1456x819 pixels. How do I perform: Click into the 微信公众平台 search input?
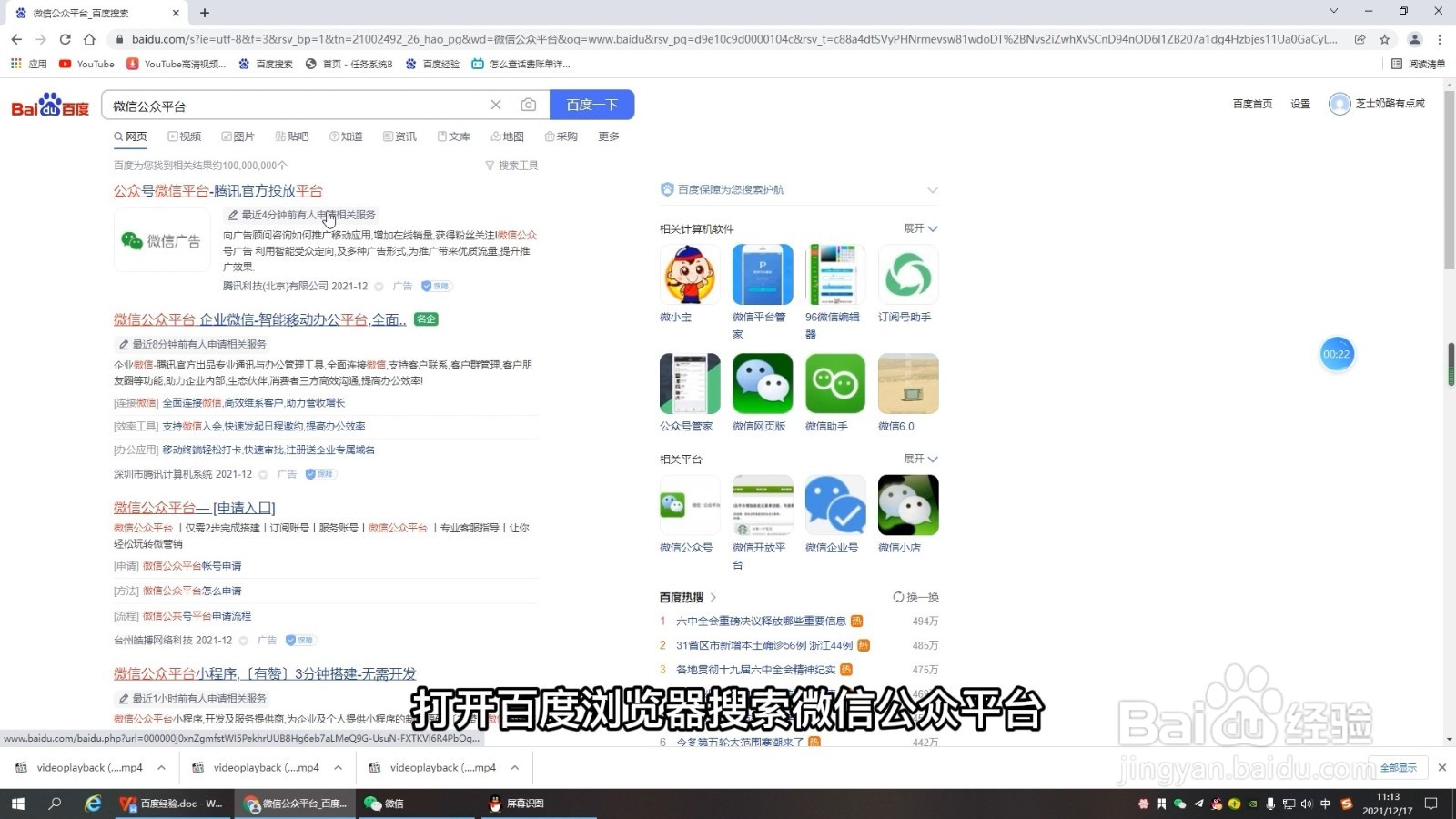pos(296,106)
